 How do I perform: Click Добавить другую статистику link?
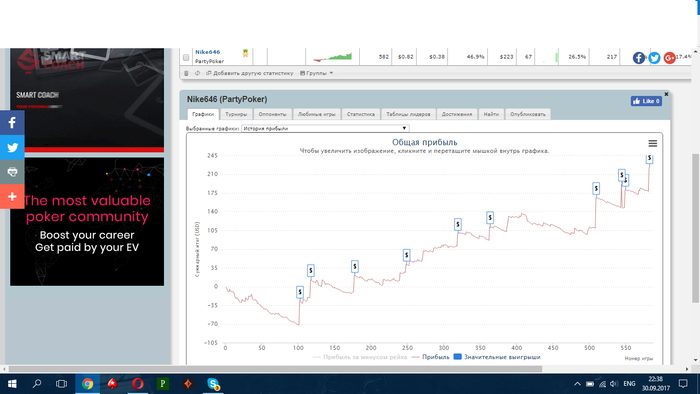pos(253,73)
